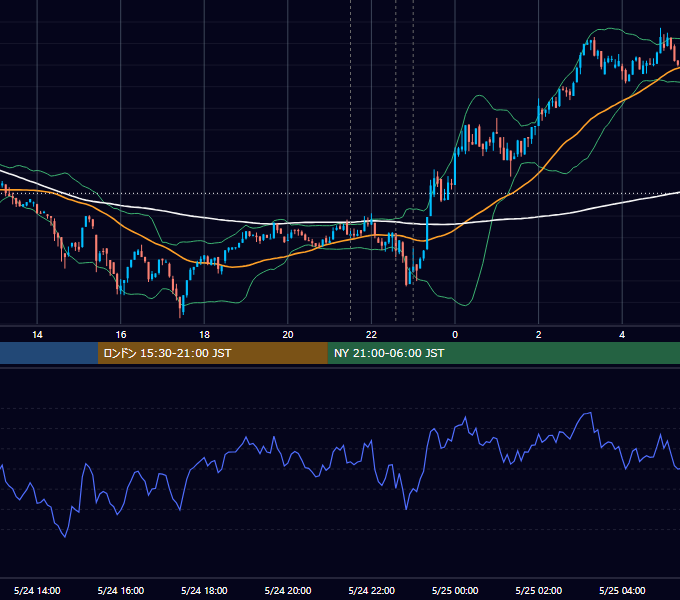Click the ロンドン 15:30-21:00 JST session bar
This screenshot has width=680, height=600.
point(212,353)
